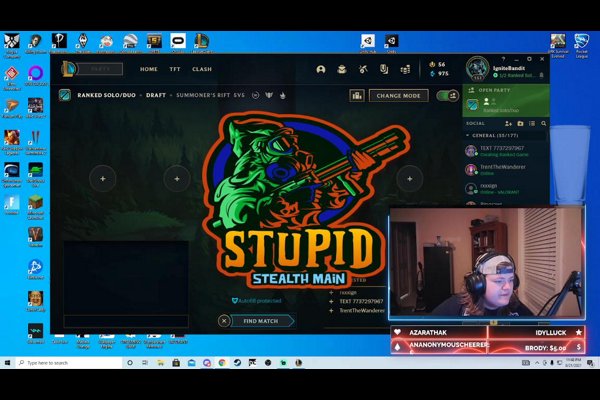This screenshot has width=600, height=400.
Task: Select the Oculus desktop shortcut
Action: 178,43
